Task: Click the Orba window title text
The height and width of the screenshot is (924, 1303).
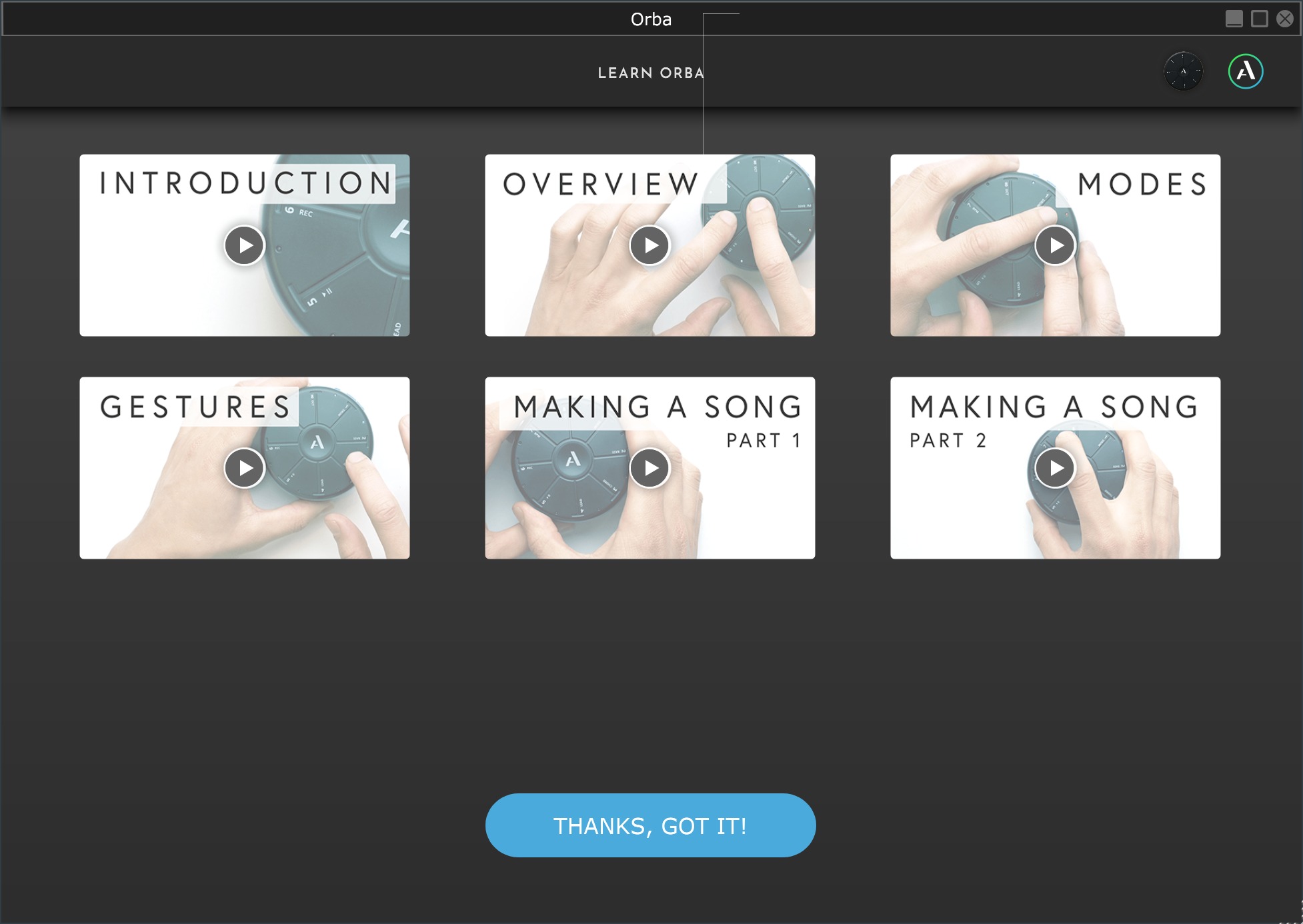Action: point(651,19)
